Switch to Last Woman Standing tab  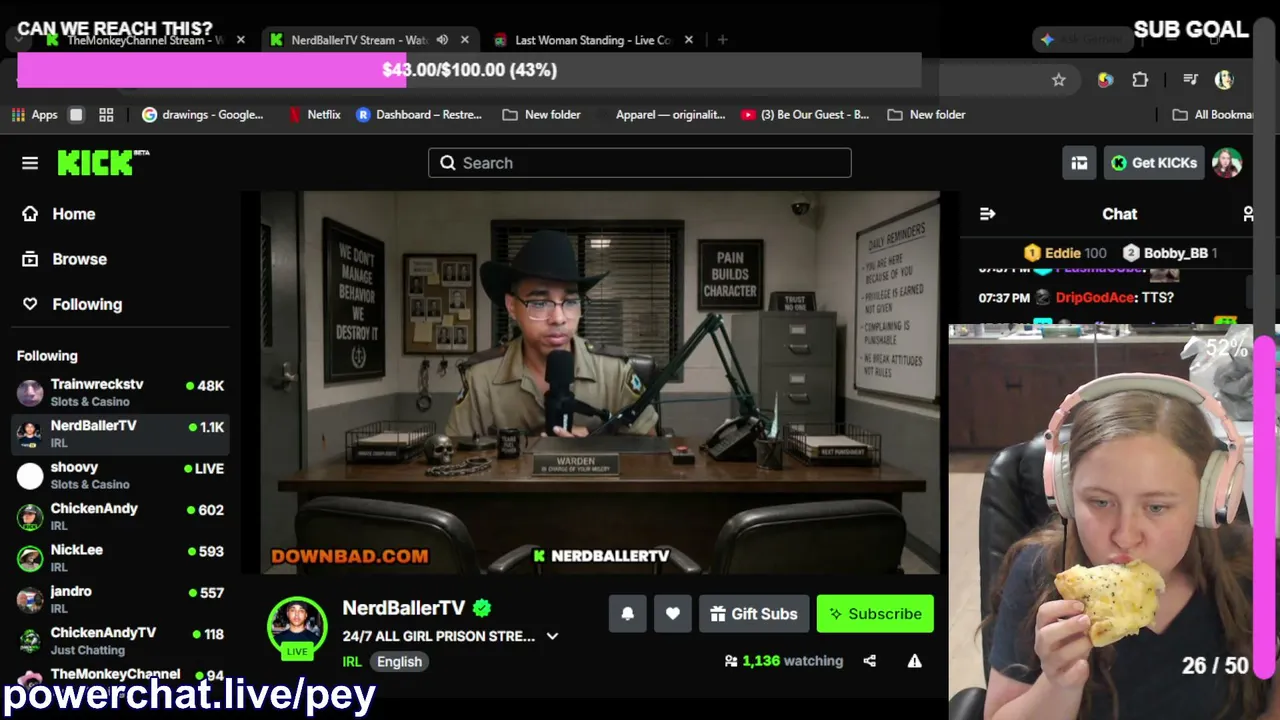click(592, 40)
